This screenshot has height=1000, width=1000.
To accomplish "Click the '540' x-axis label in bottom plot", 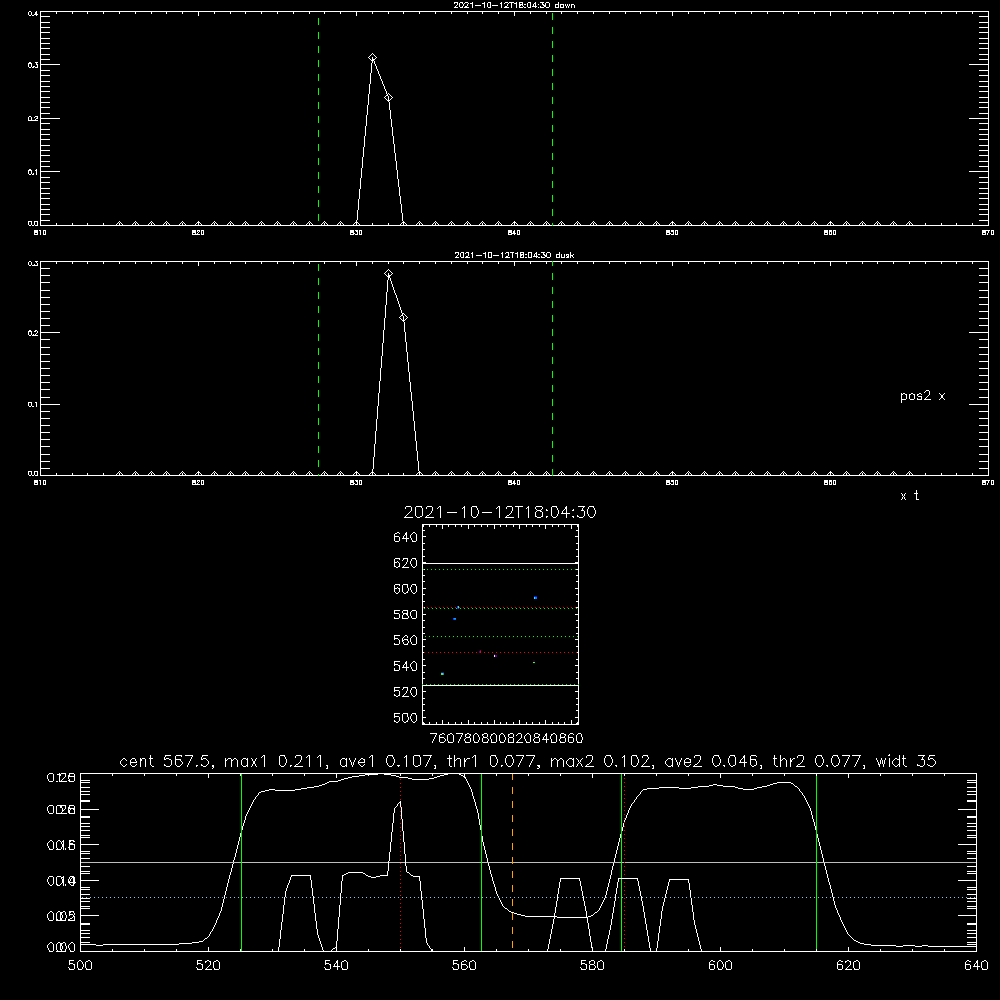I will pyautogui.click(x=336, y=966).
